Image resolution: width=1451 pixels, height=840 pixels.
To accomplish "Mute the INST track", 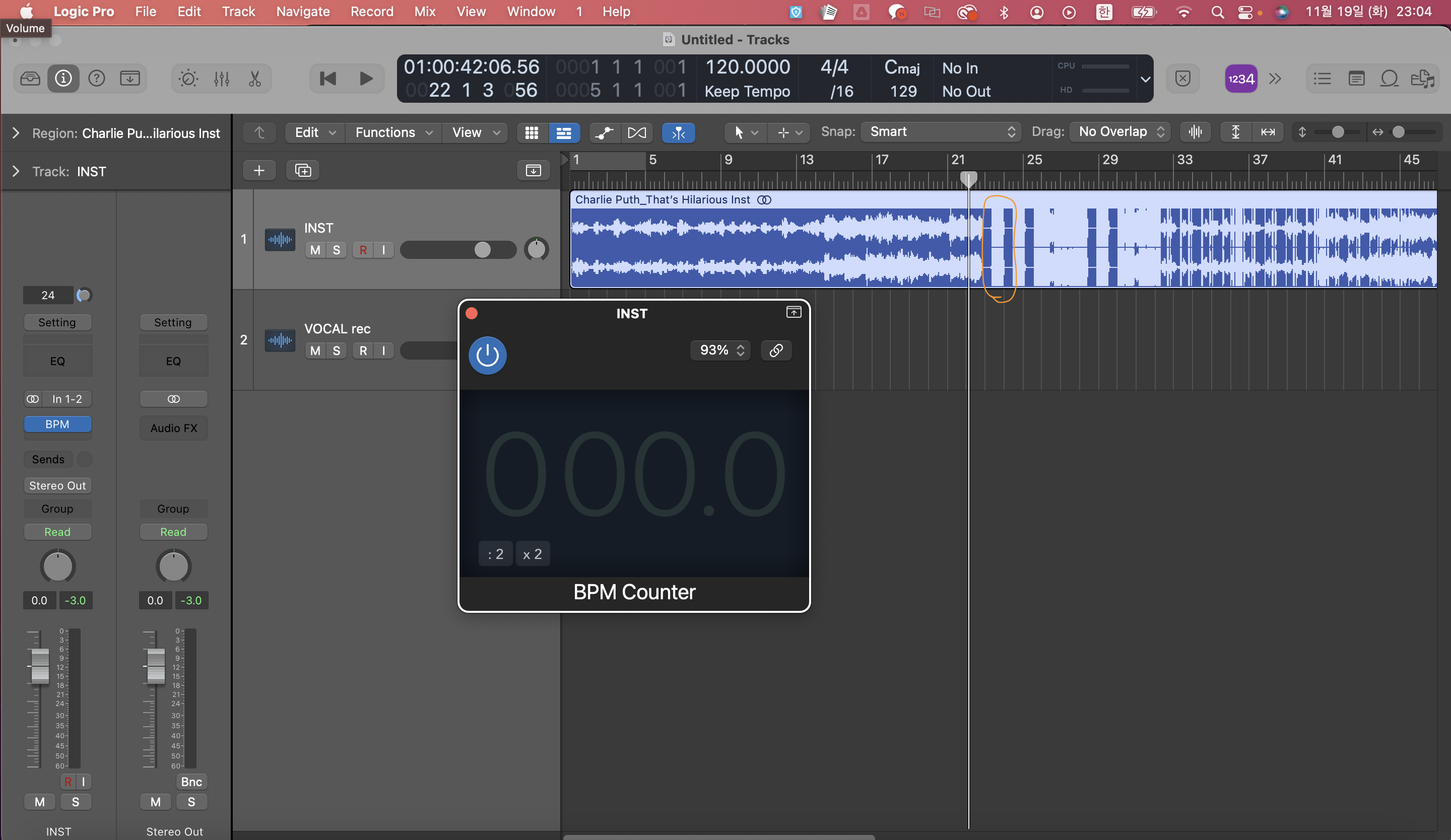I will pos(315,250).
